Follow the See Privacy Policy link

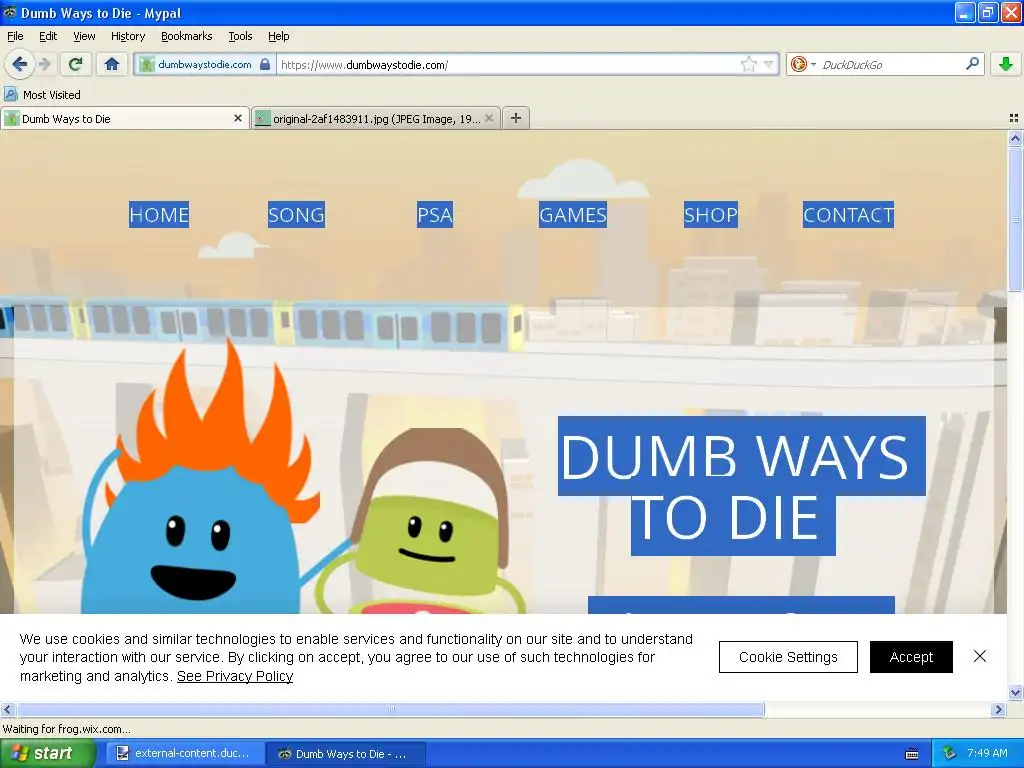pyautogui.click(x=235, y=676)
